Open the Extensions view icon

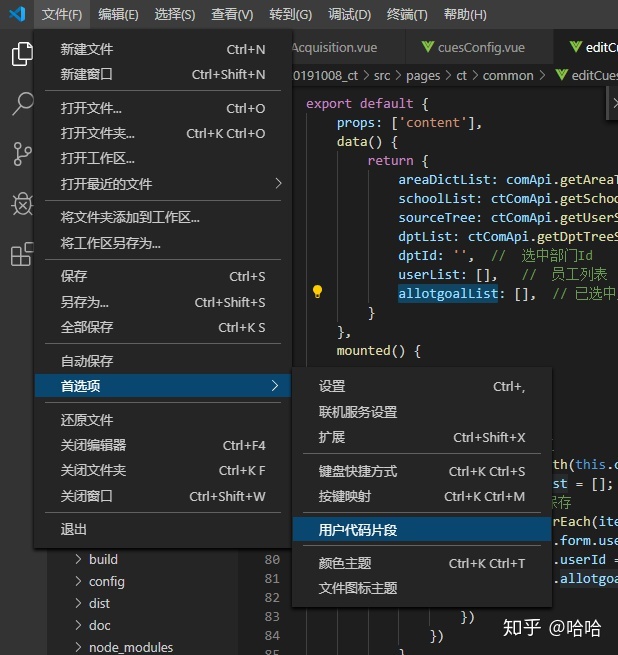22,254
